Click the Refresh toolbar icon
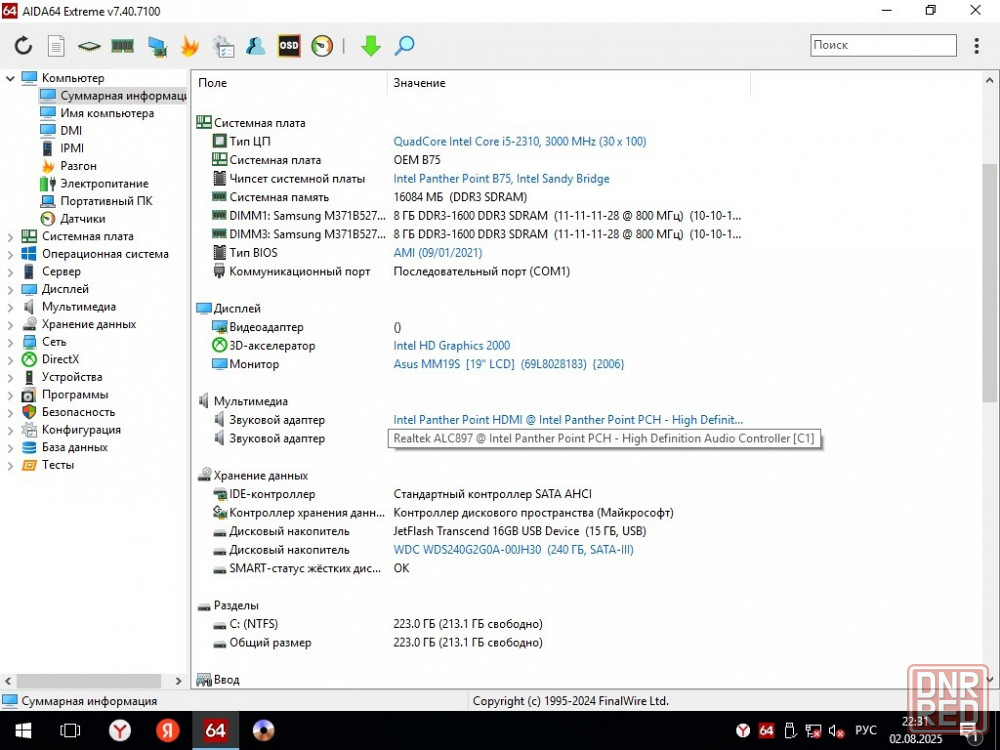The image size is (1000, 750). pos(24,45)
